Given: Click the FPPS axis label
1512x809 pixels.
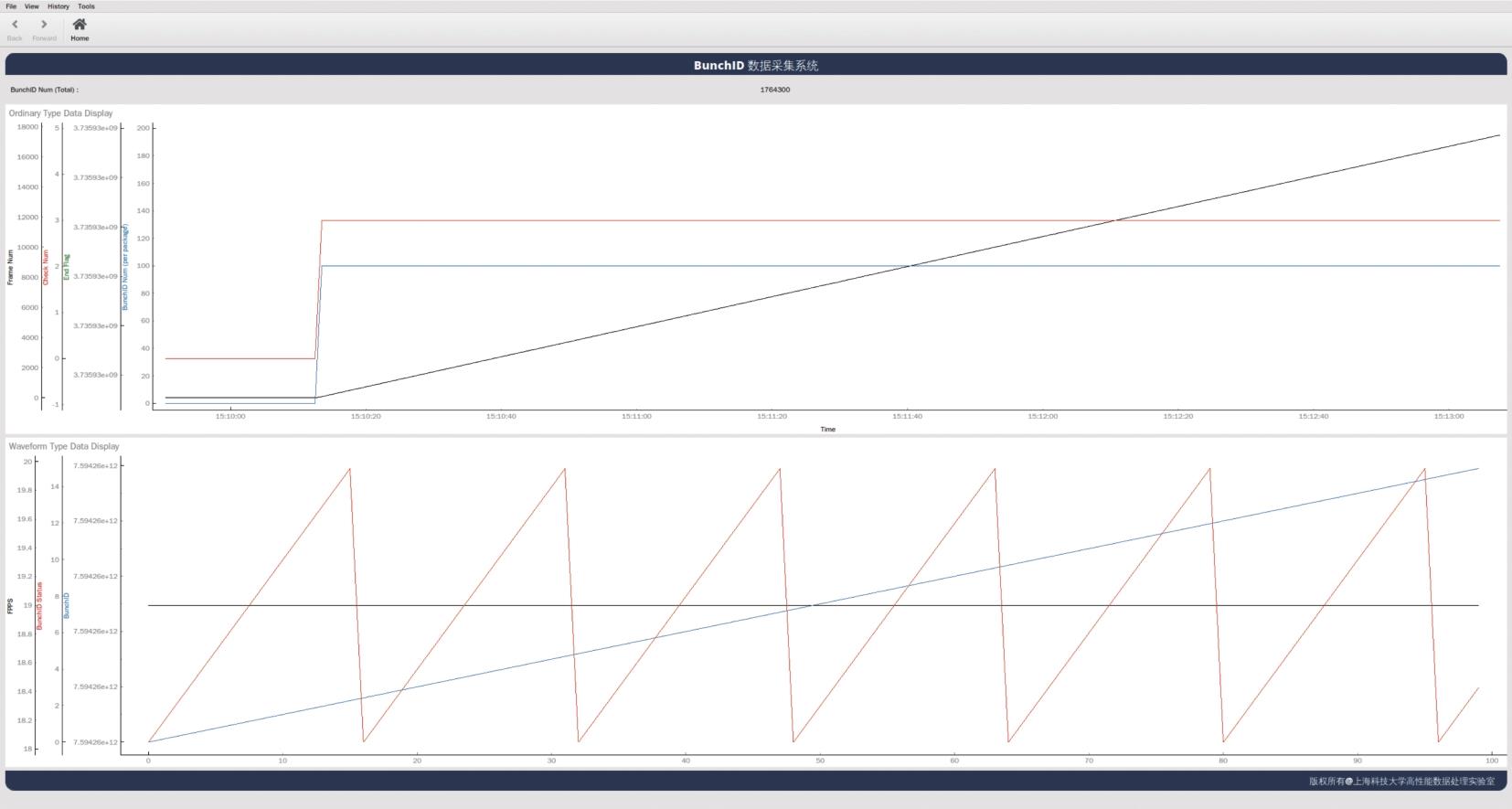Looking at the screenshot, I should tap(11, 606).
